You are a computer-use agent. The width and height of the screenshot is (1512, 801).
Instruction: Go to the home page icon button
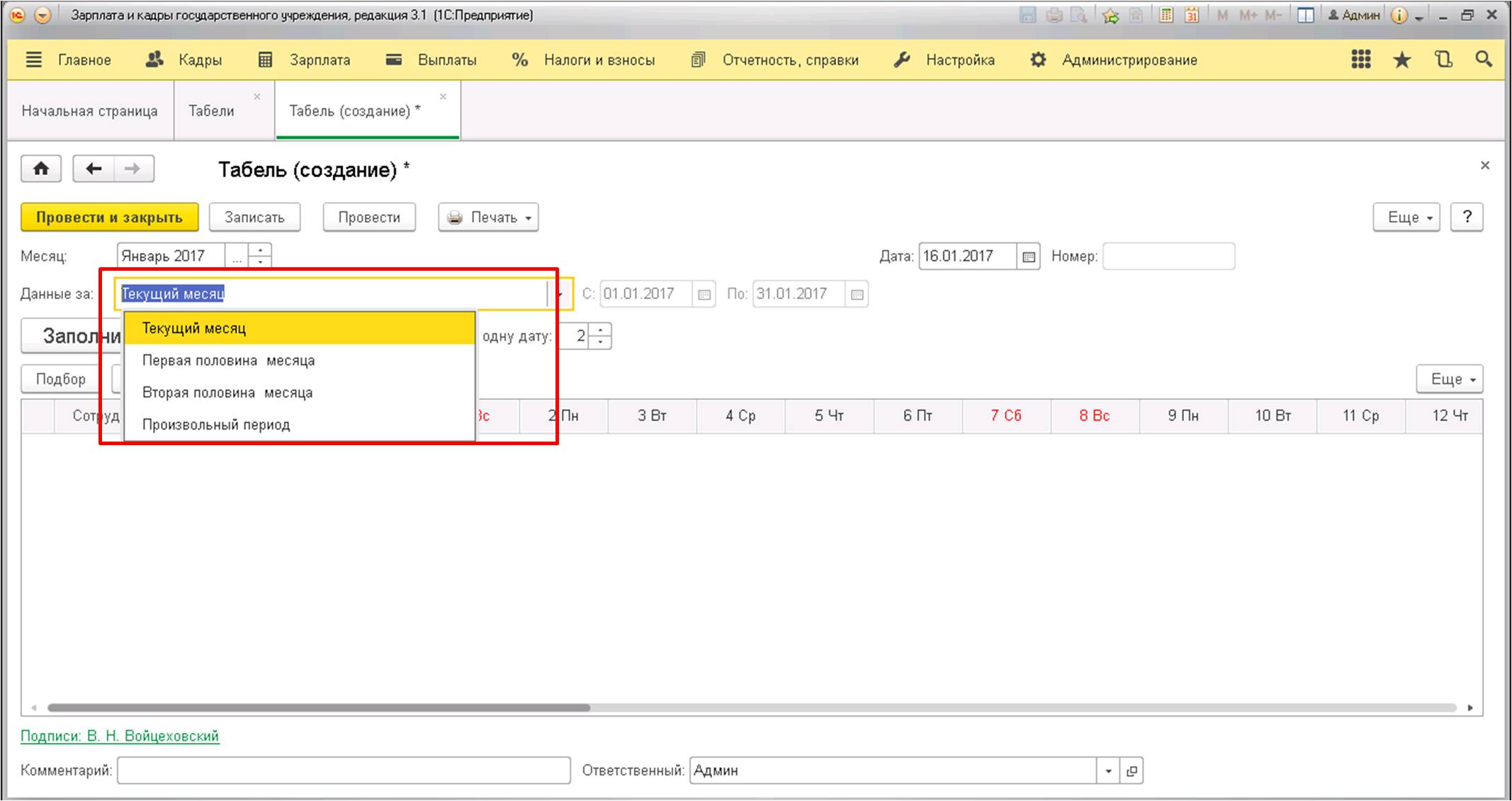[41, 169]
